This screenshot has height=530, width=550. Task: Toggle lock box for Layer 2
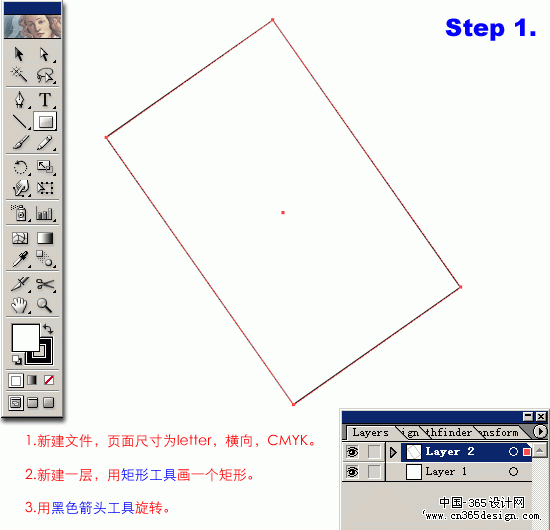(374, 452)
